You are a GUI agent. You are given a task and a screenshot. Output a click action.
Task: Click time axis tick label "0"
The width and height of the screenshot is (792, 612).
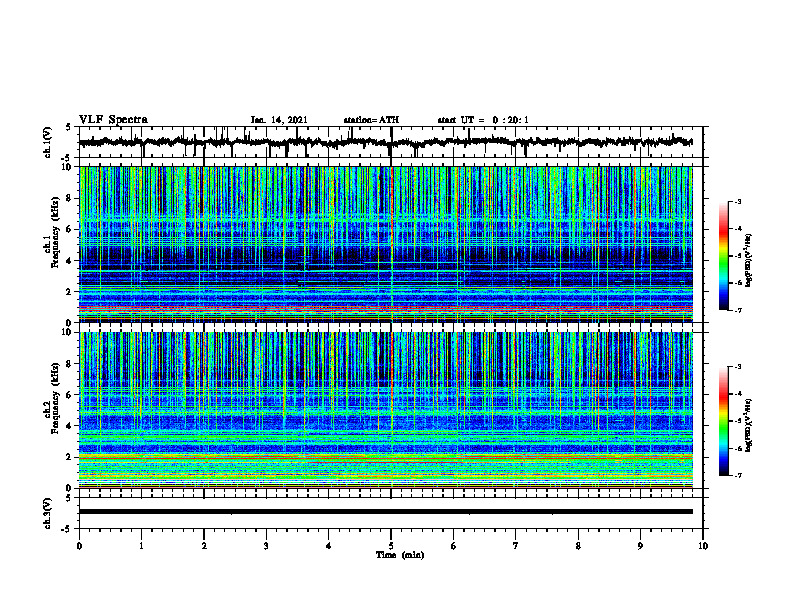pyautogui.click(x=79, y=546)
